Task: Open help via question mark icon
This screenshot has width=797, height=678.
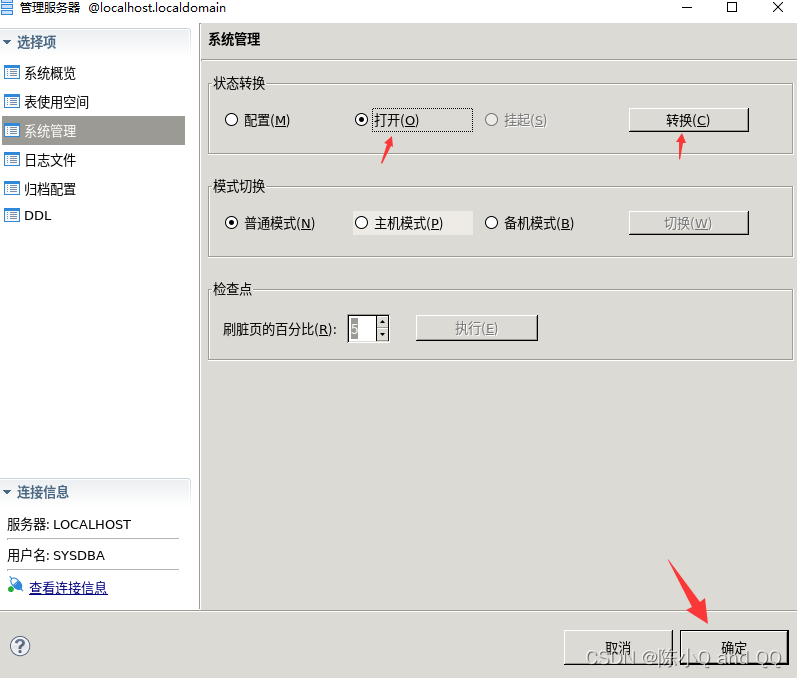Action: [x=20, y=646]
